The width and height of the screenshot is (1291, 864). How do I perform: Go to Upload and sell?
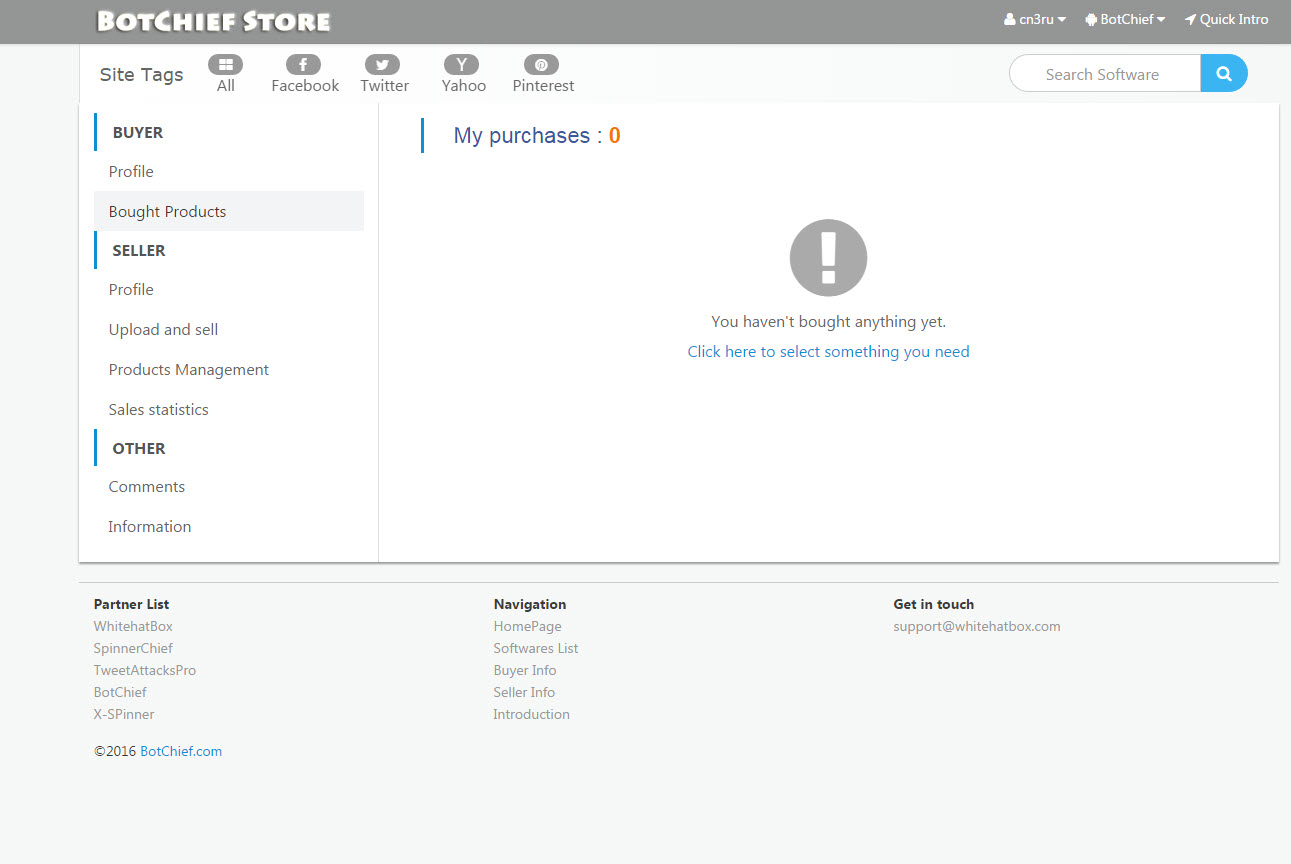point(163,330)
